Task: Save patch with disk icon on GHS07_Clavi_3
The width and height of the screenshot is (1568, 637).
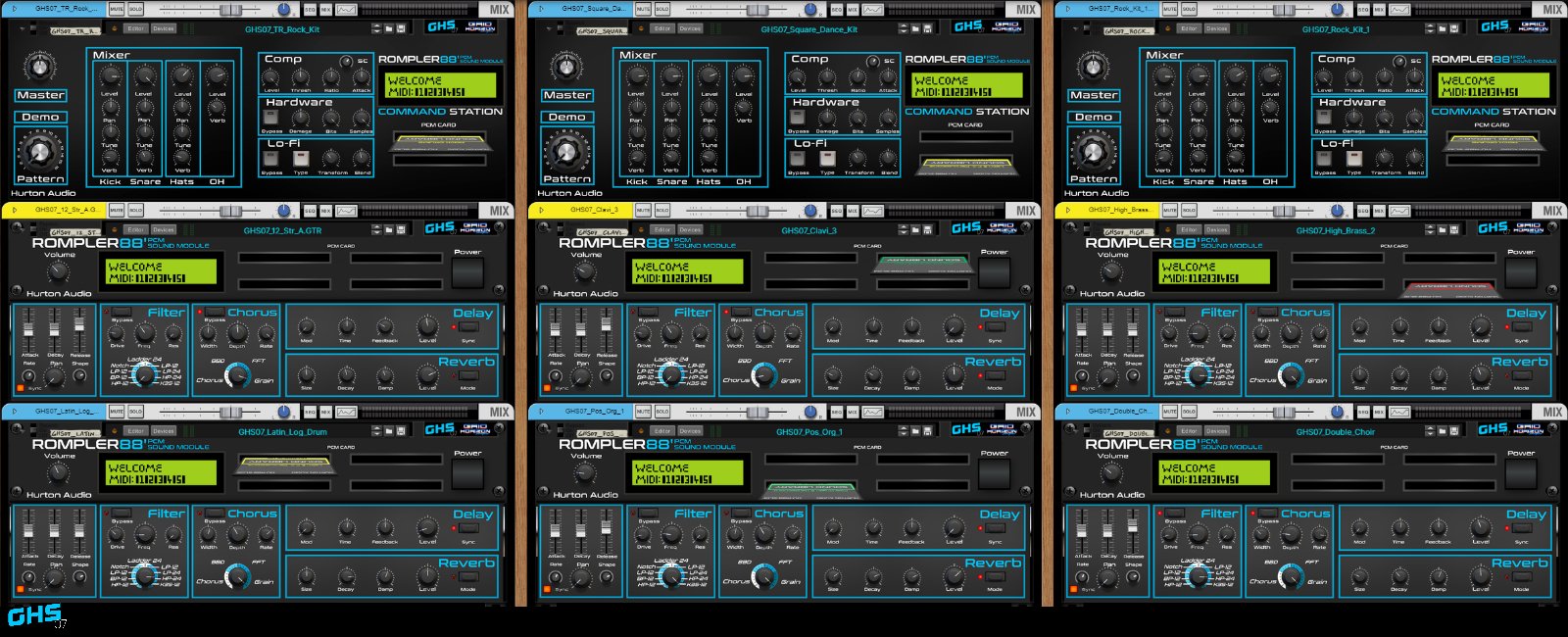Action: 927,230
